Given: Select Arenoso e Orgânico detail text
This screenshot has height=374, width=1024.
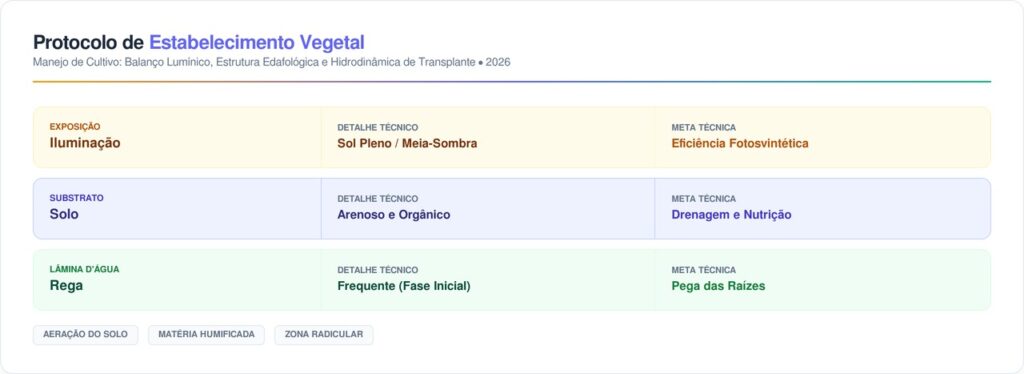Looking at the screenshot, I should pos(394,215).
